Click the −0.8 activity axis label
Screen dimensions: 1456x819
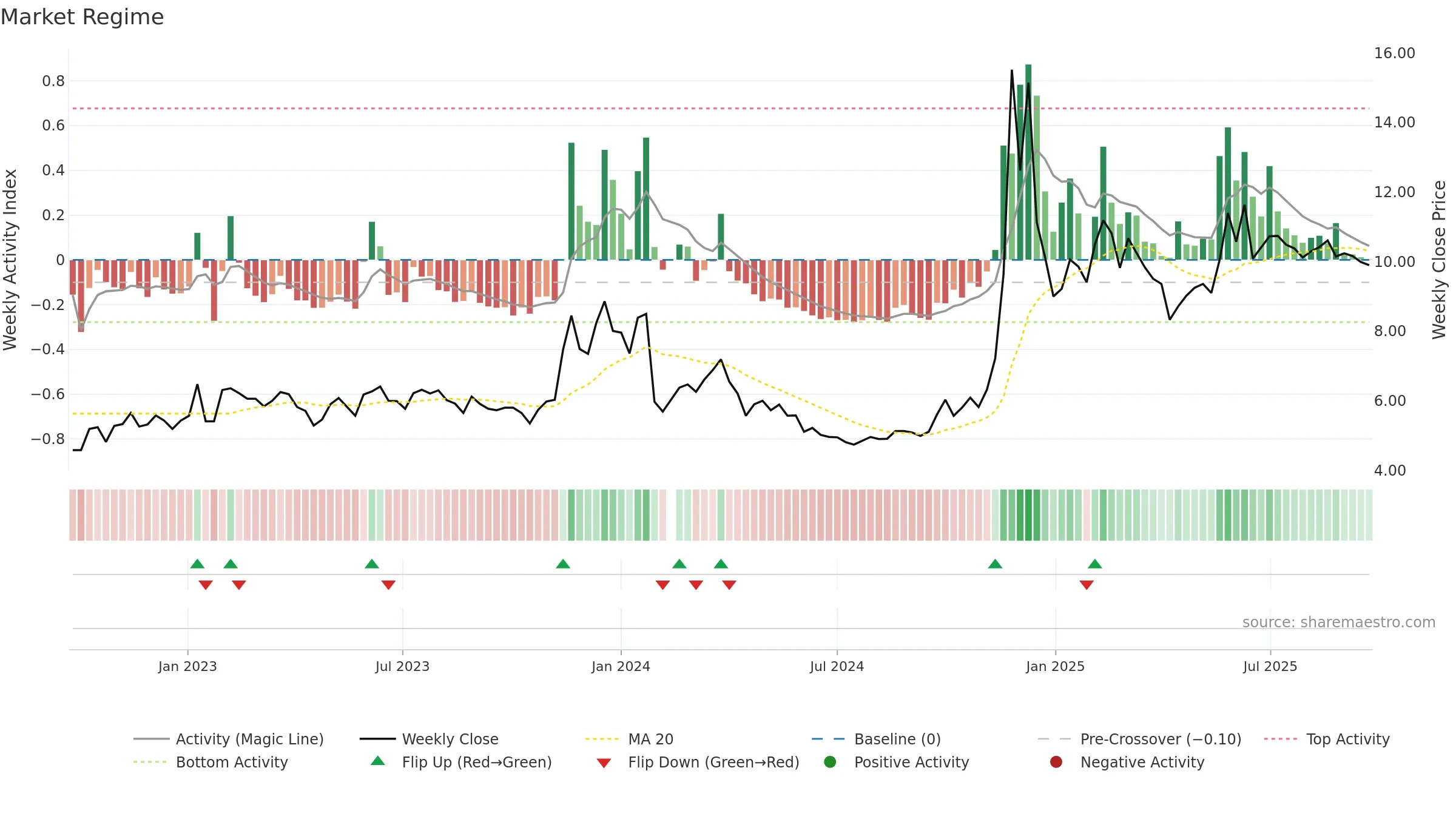tap(48, 439)
